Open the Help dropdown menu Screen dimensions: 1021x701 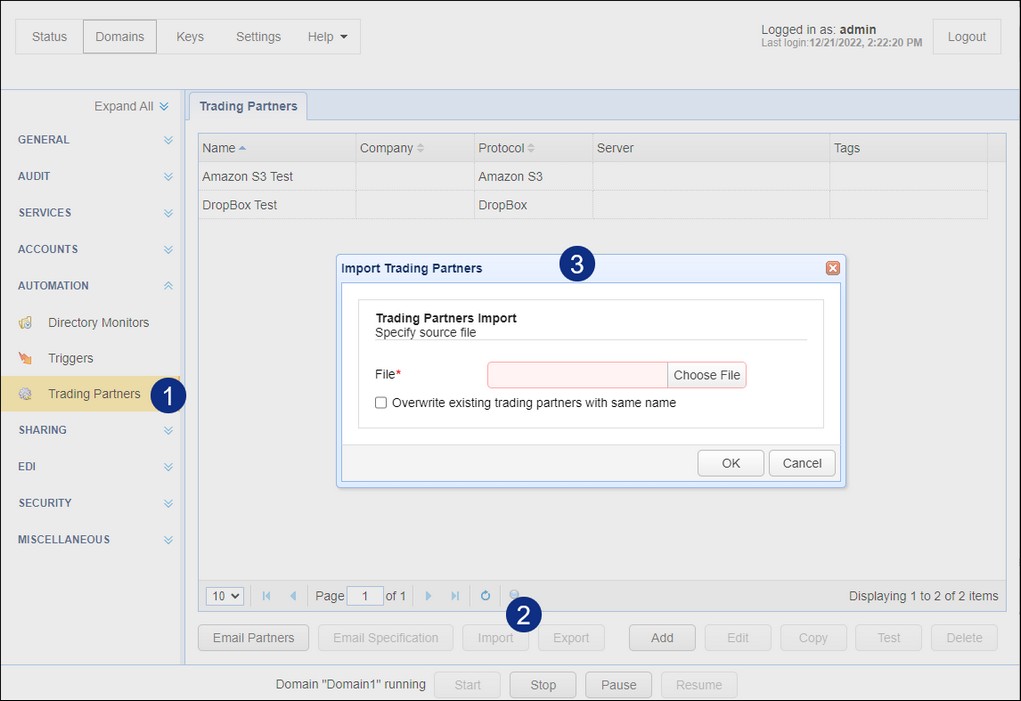click(327, 37)
